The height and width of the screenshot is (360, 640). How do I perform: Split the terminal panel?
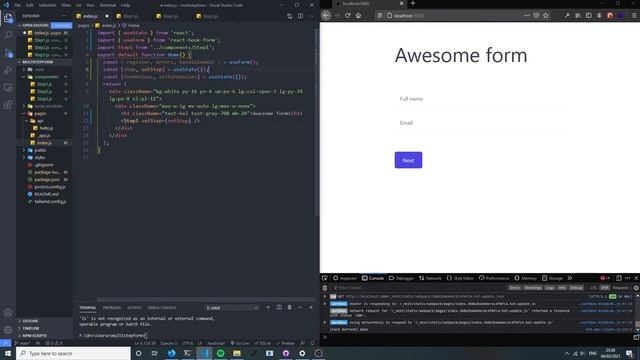pos(279,307)
